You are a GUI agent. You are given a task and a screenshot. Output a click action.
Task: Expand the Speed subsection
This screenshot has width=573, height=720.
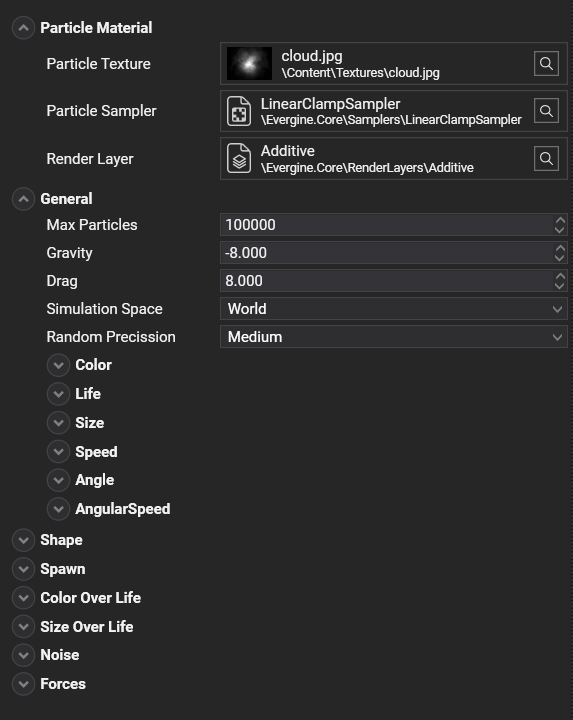click(58, 452)
